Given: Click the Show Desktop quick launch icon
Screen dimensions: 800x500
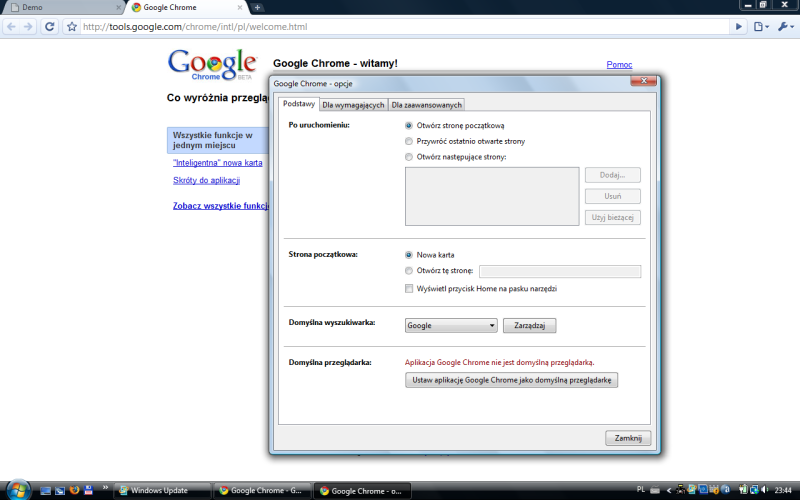Looking at the screenshot, I should click(45, 491).
